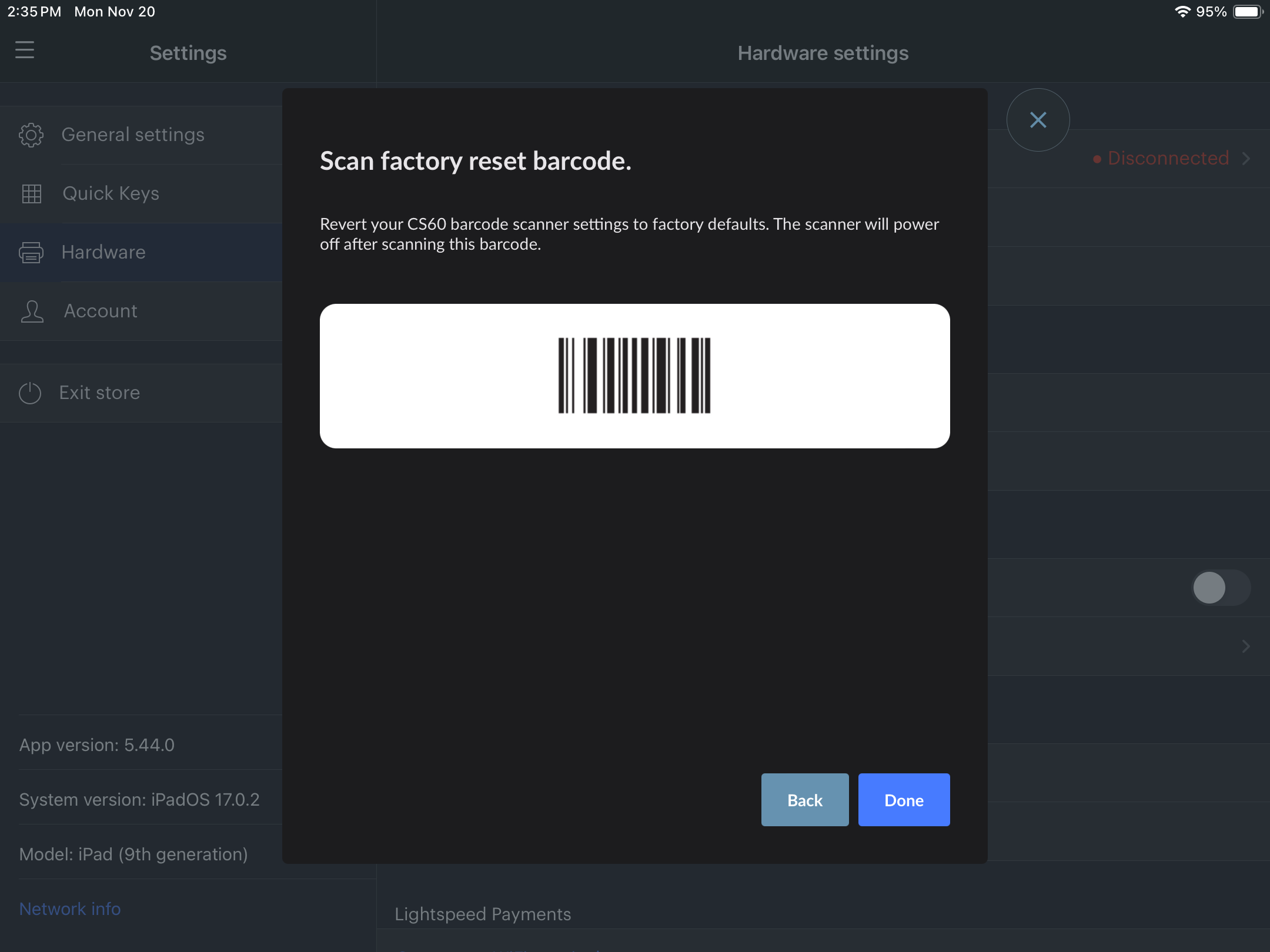
Task: Select Quick Keys menu item
Action: pyautogui.click(x=111, y=193)
